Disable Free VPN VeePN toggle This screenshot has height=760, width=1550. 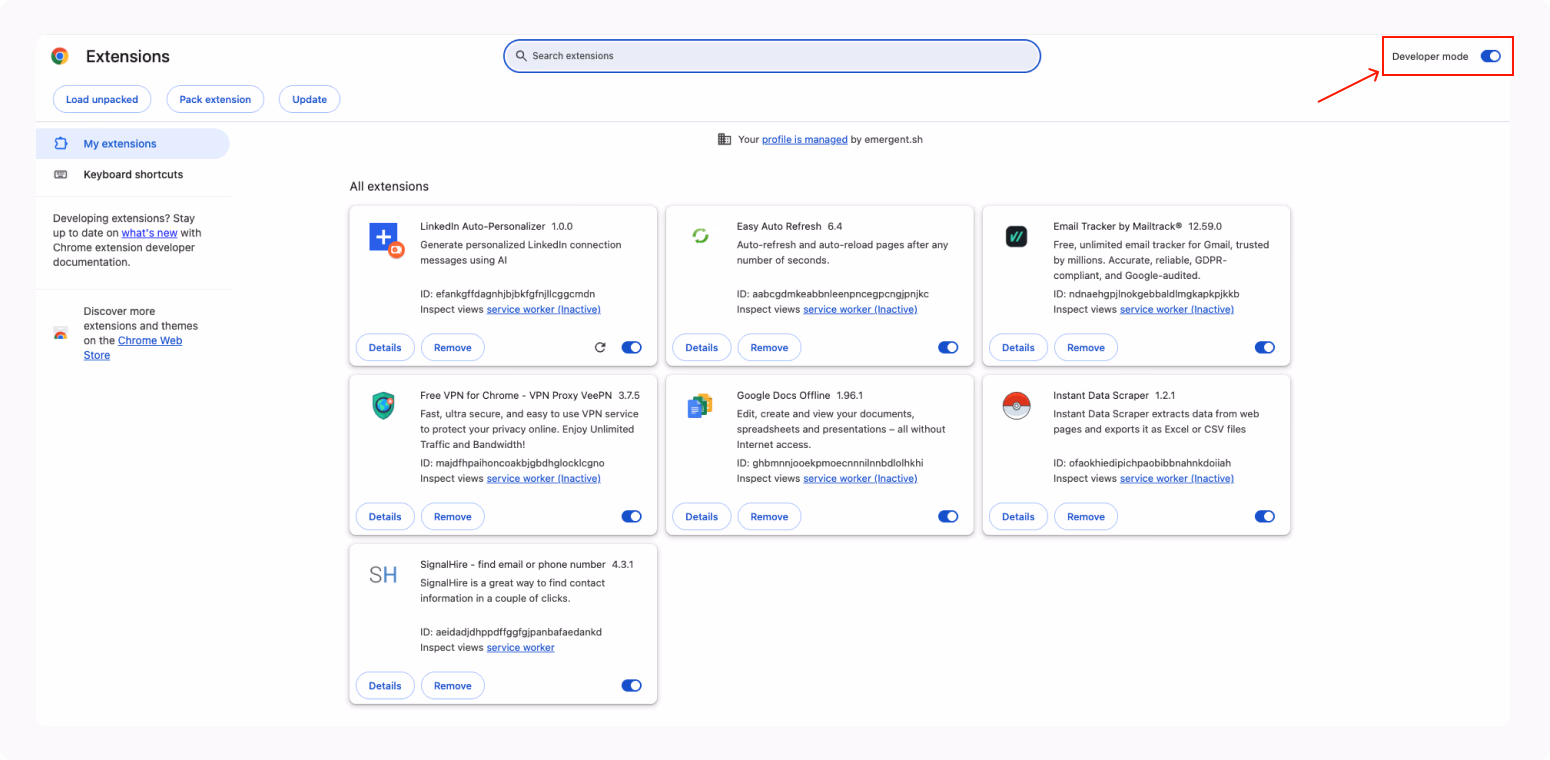pyautogui.click(x=631, y=516)
